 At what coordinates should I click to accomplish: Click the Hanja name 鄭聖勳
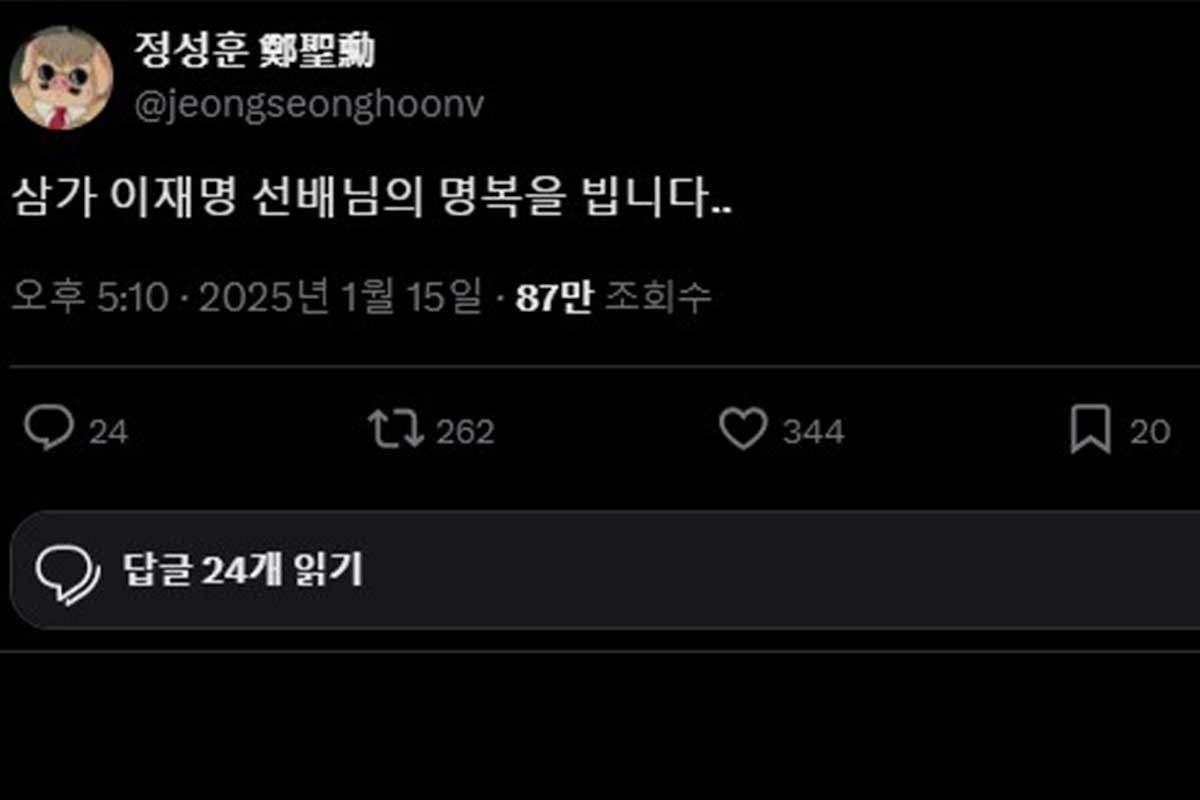[313, 52]
